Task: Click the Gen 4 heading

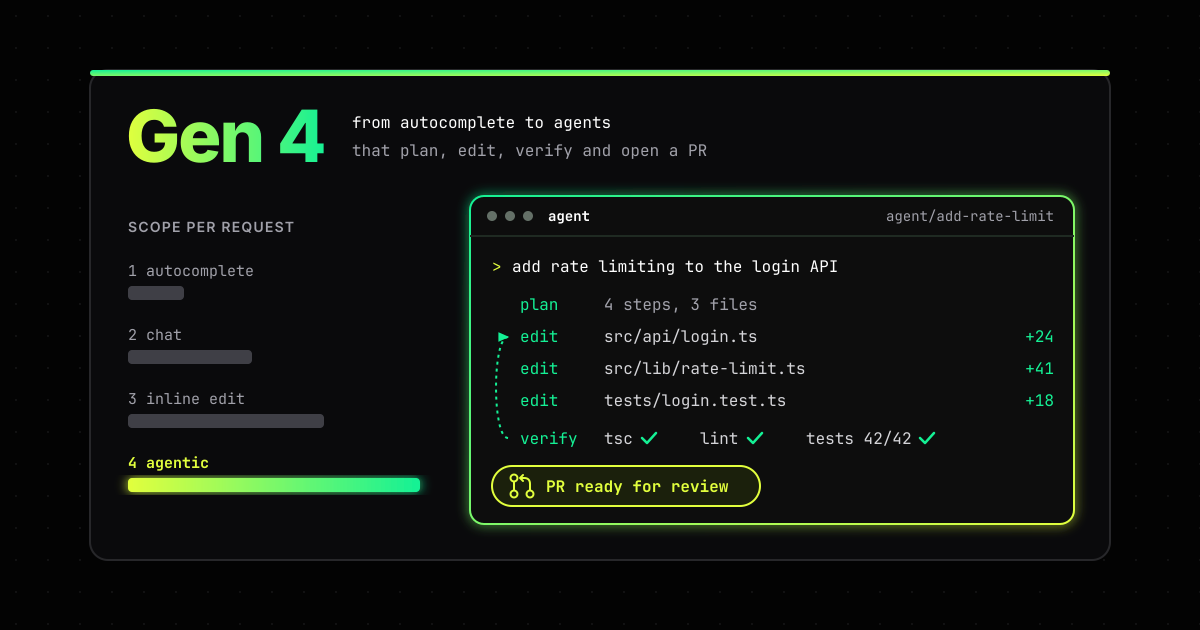Action: click(226, 137)
